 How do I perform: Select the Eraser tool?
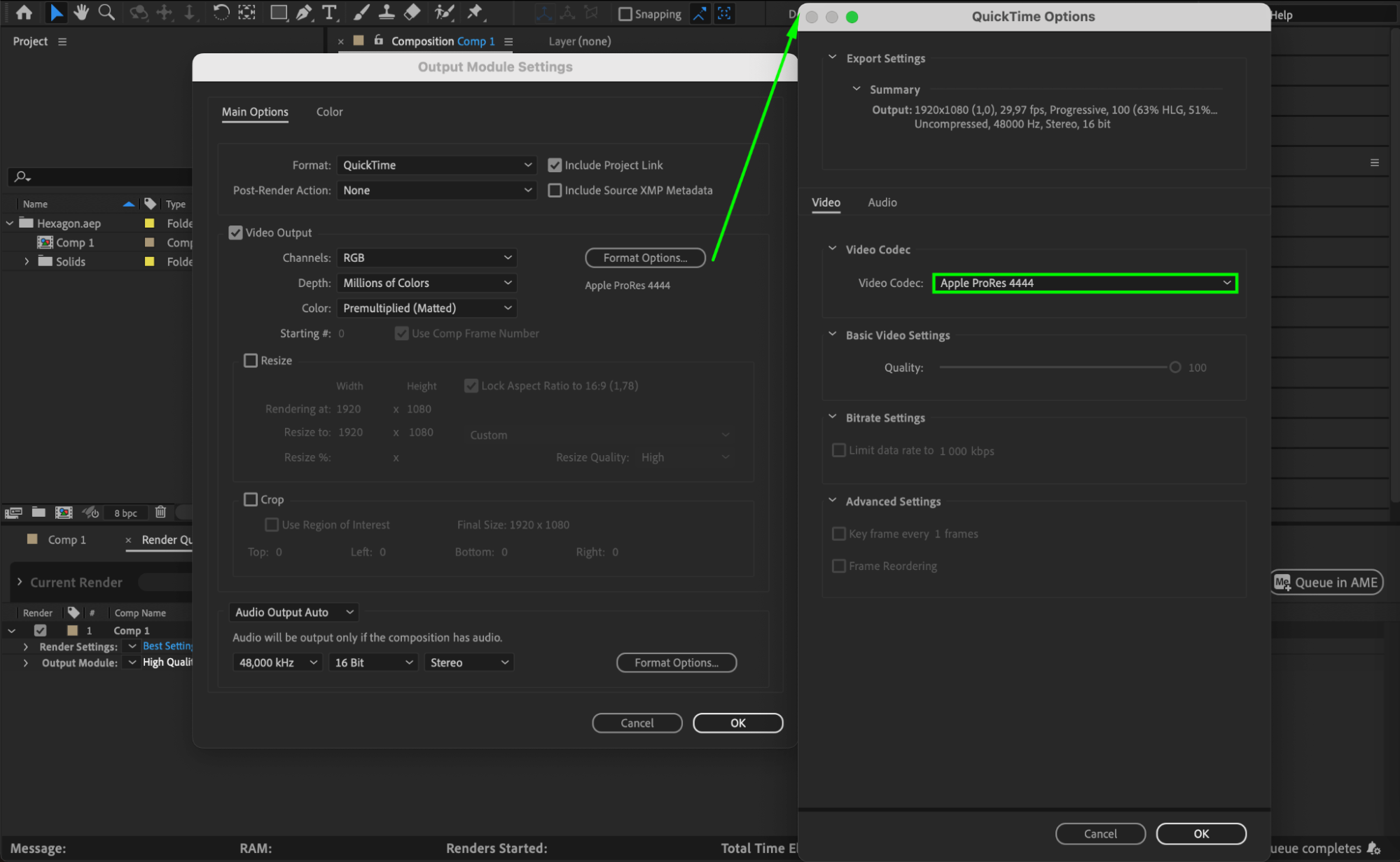coord(413,13)
